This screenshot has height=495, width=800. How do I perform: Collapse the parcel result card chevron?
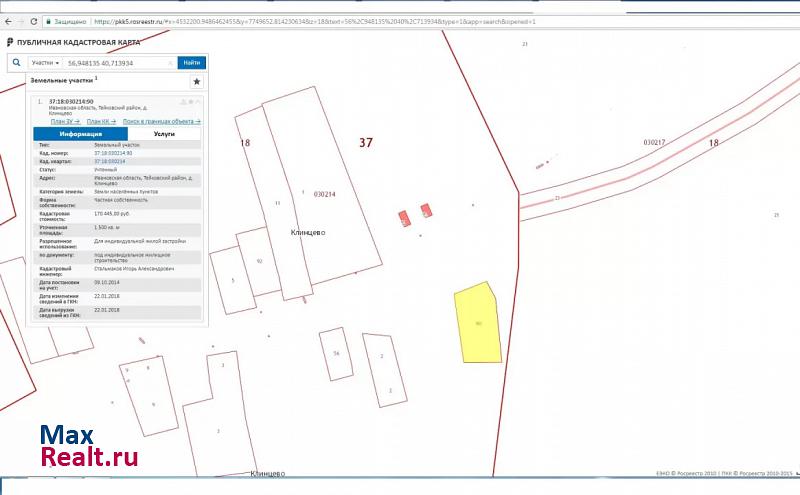click(198, 102)
